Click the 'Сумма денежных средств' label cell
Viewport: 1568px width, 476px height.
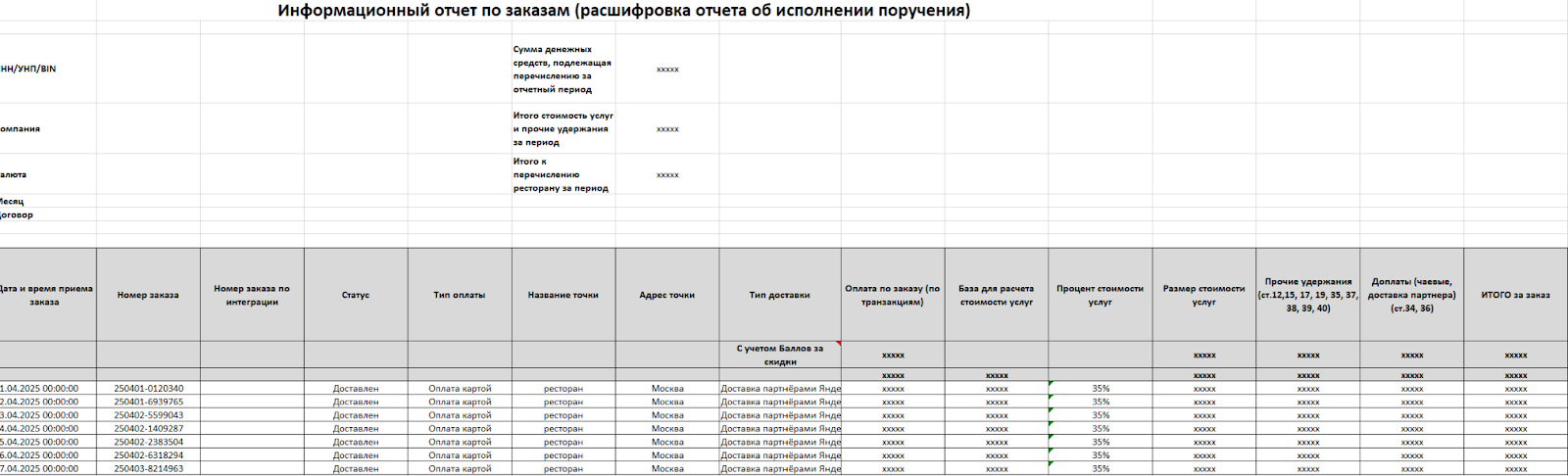[x=563, y=70]
